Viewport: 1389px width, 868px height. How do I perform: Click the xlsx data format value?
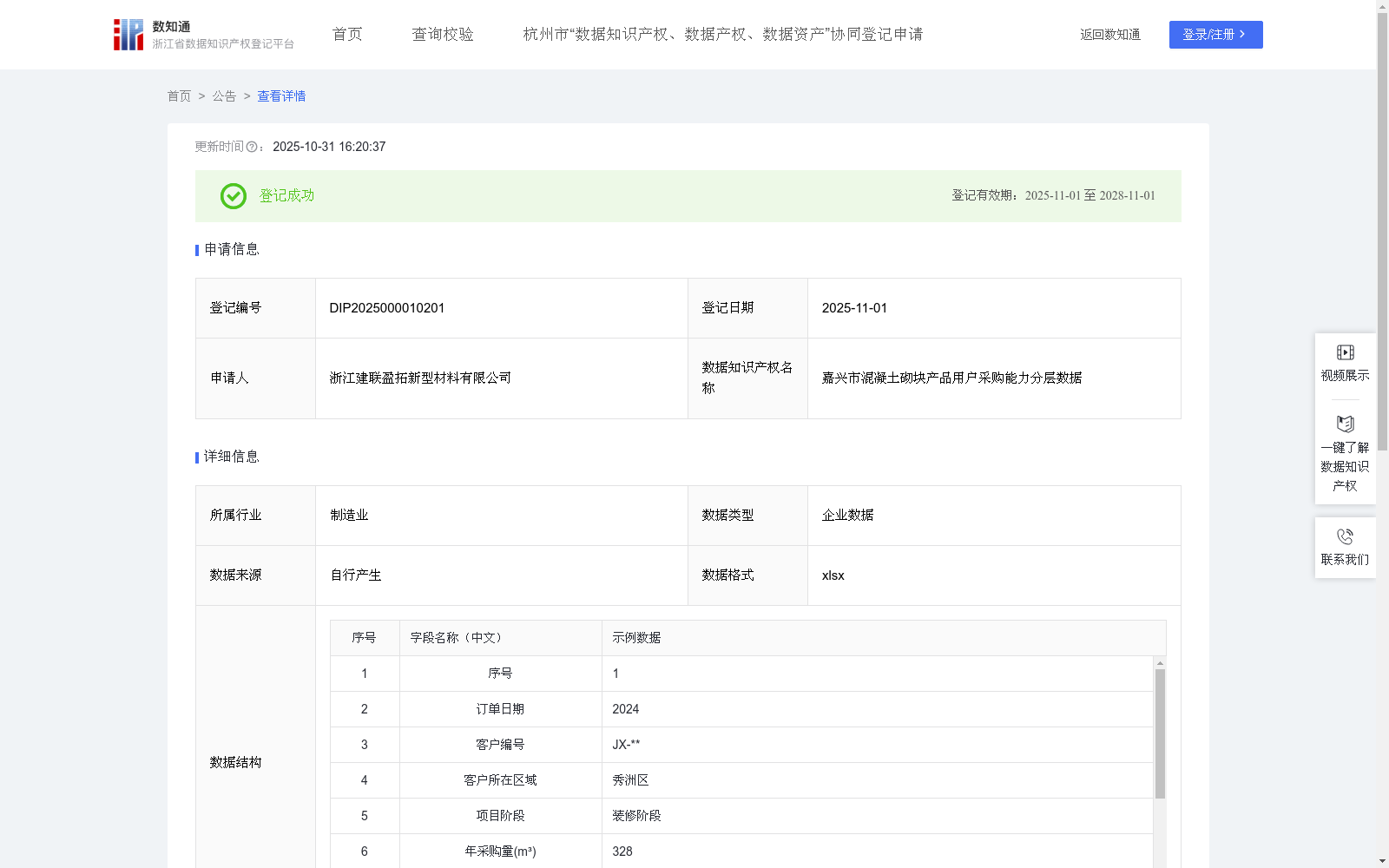click(833, 575)
